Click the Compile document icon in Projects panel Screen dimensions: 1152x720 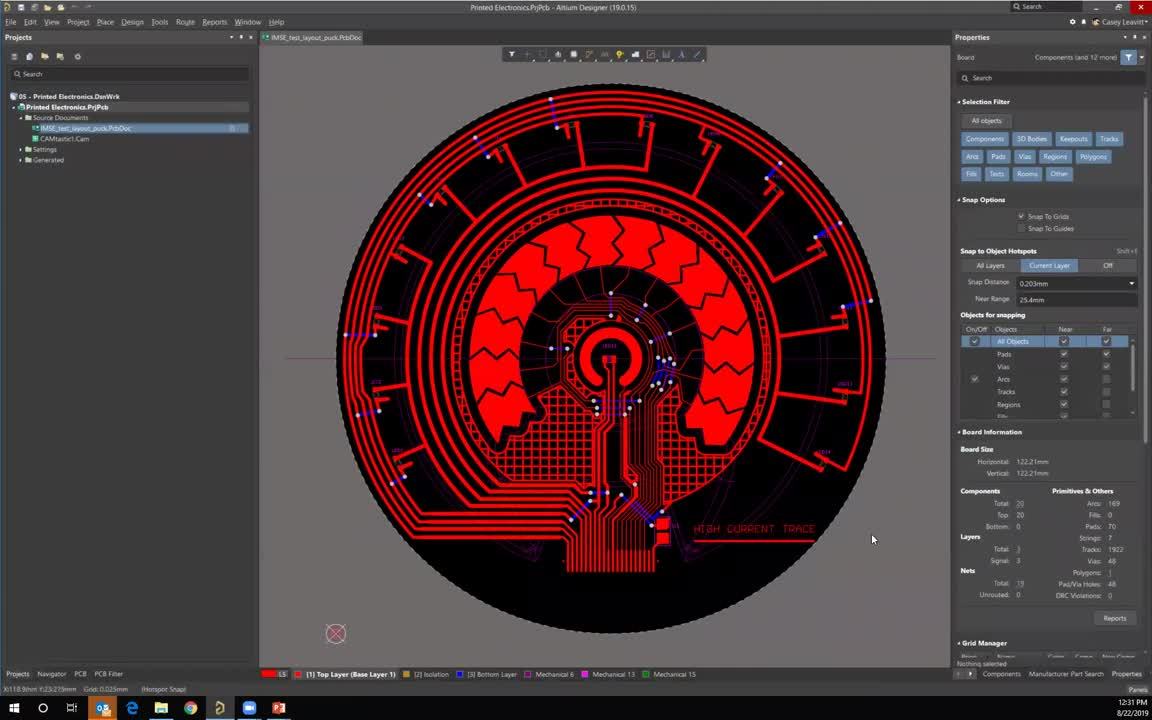coord(28,56)
